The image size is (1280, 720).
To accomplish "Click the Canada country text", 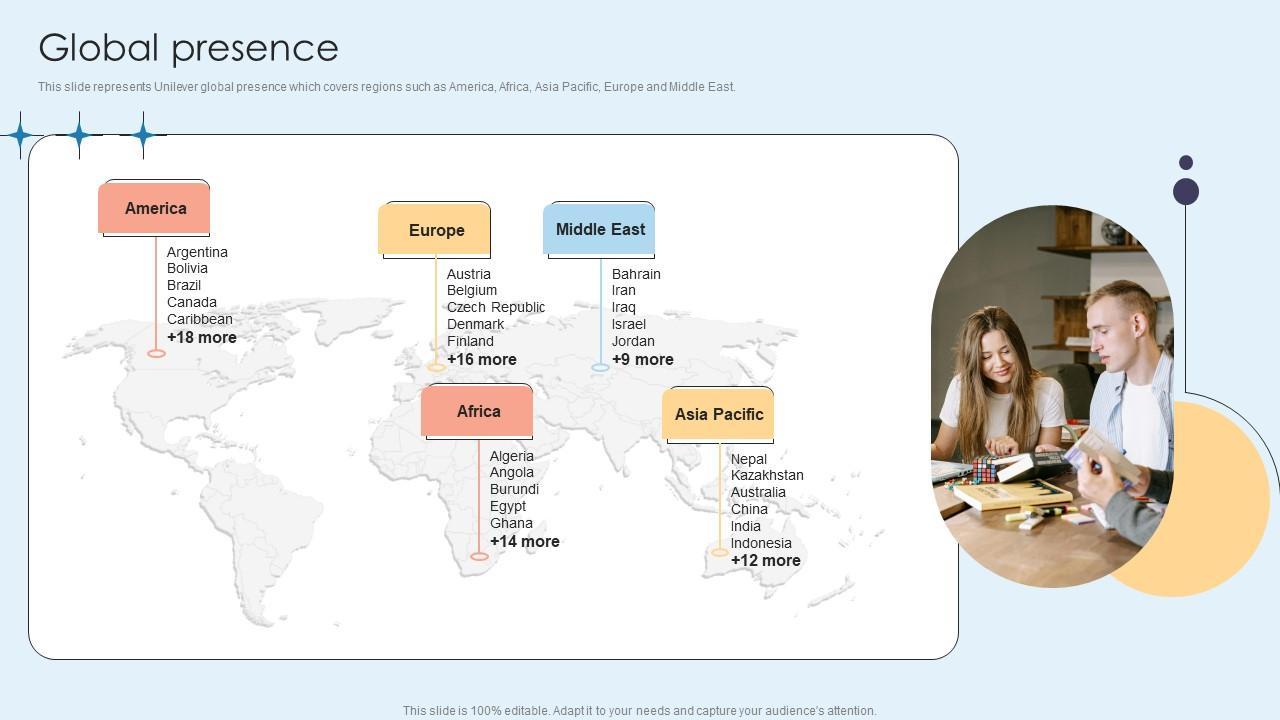I will (192, 302).
